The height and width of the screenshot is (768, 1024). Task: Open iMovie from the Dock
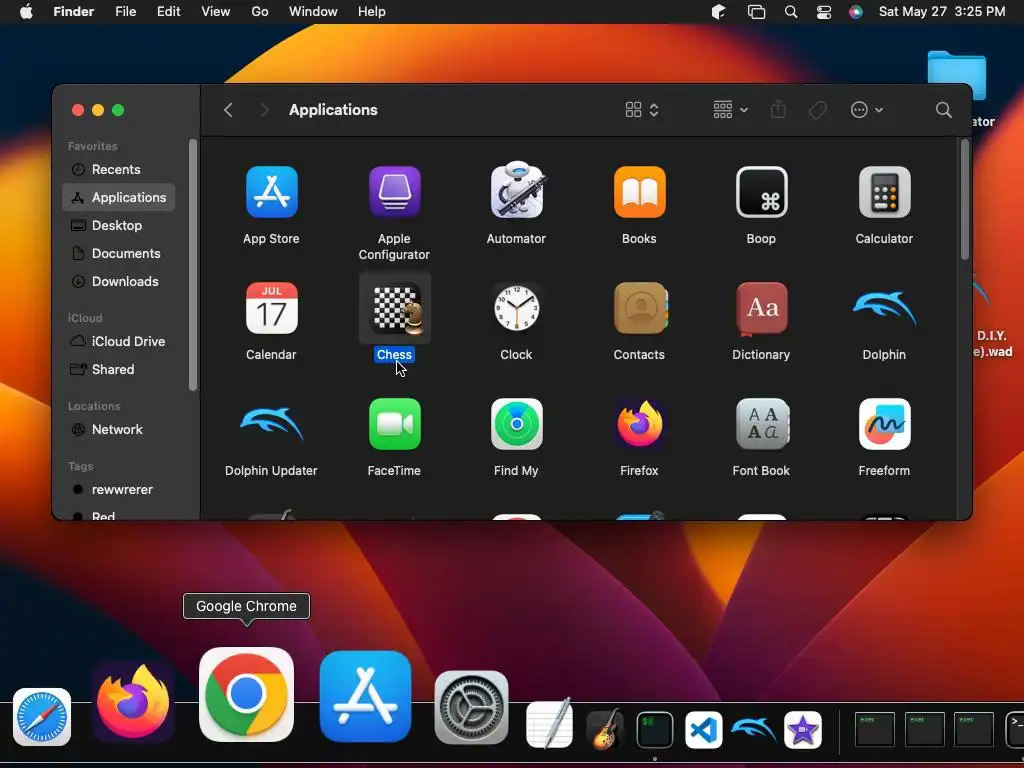click(803, 729)
